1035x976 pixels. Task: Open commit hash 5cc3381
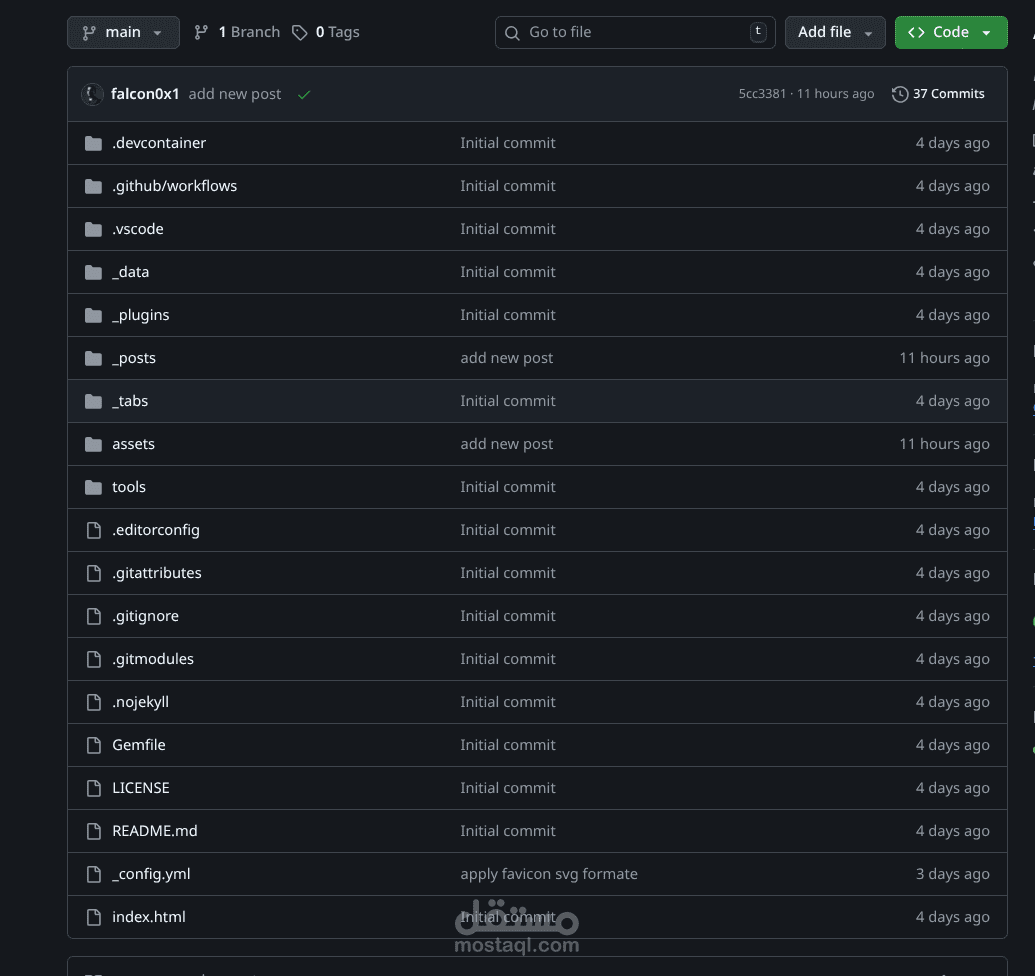pos(762,94)
